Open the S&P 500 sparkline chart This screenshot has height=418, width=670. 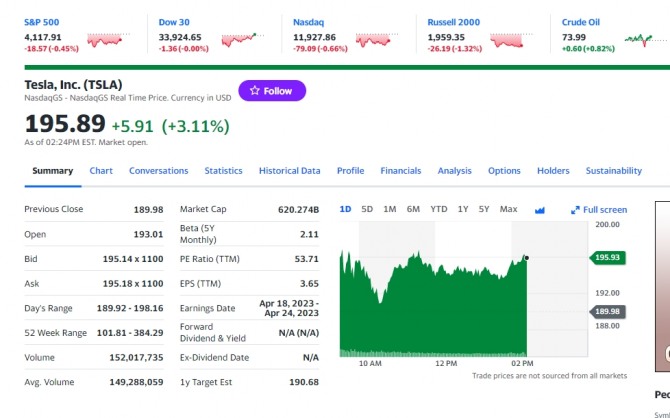tap(108, 40)
